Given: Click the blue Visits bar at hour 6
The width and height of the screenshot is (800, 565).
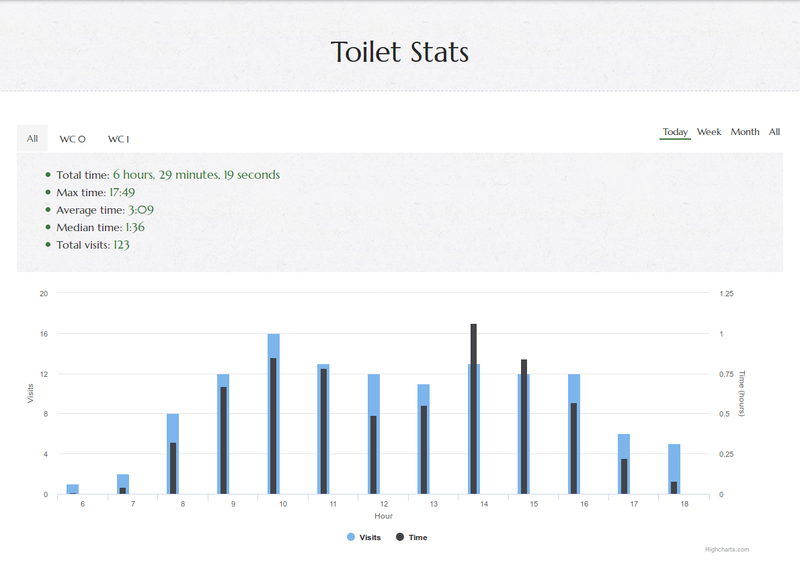Looking at the screenshot, I should 72,488.
